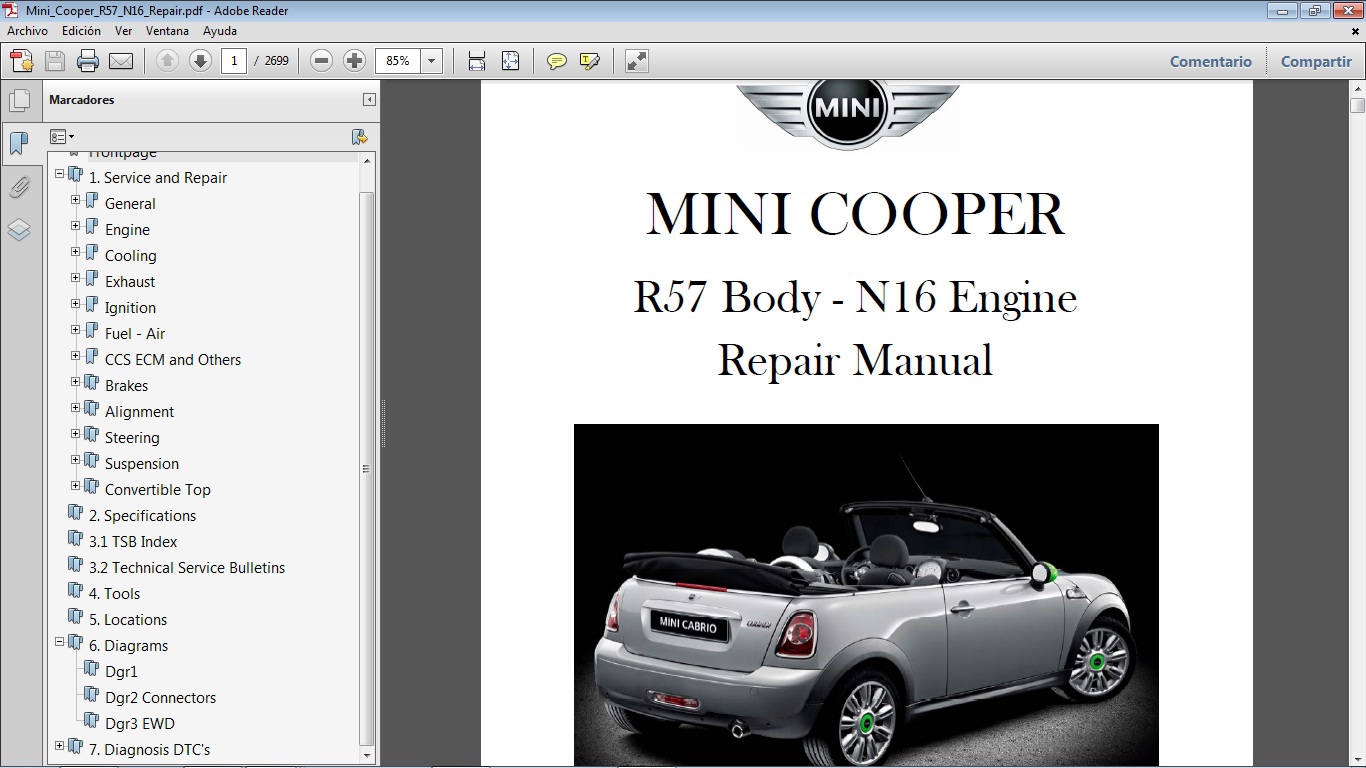The height and width of the screenshot is (768, 1366).
Task: Select the Email attachment icon
Action: click(120, 61)
